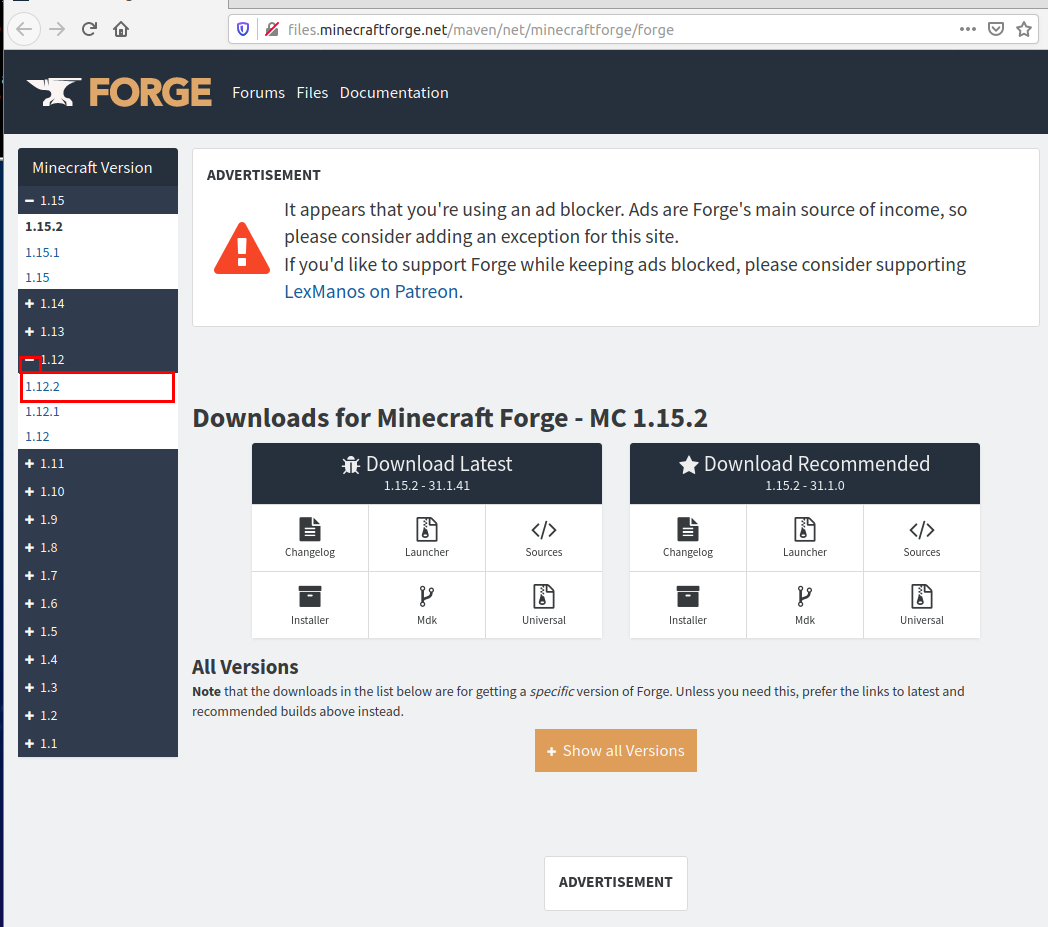Collapse the 1.15 version group
Screen dimensions: 1048x927
point(31,201)
